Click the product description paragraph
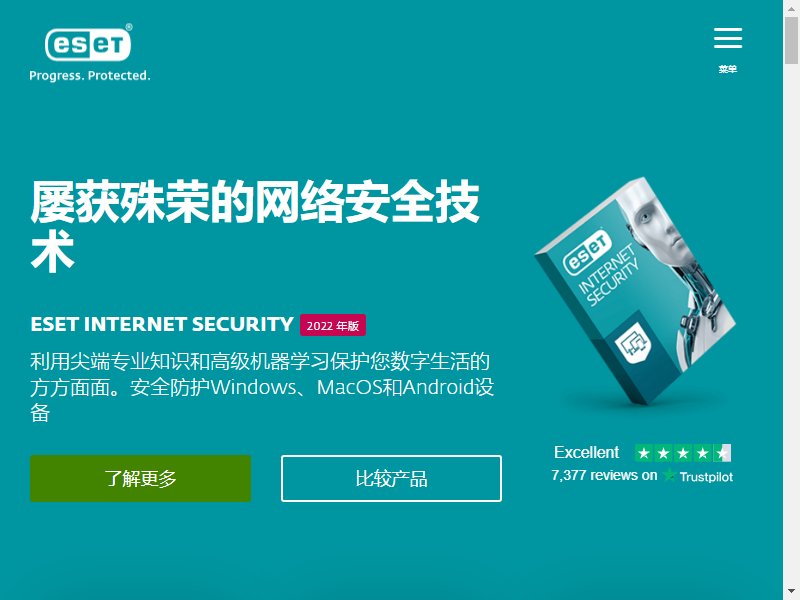Image resolution: width=800 pixels, height=600 pixels. (262, 387)
